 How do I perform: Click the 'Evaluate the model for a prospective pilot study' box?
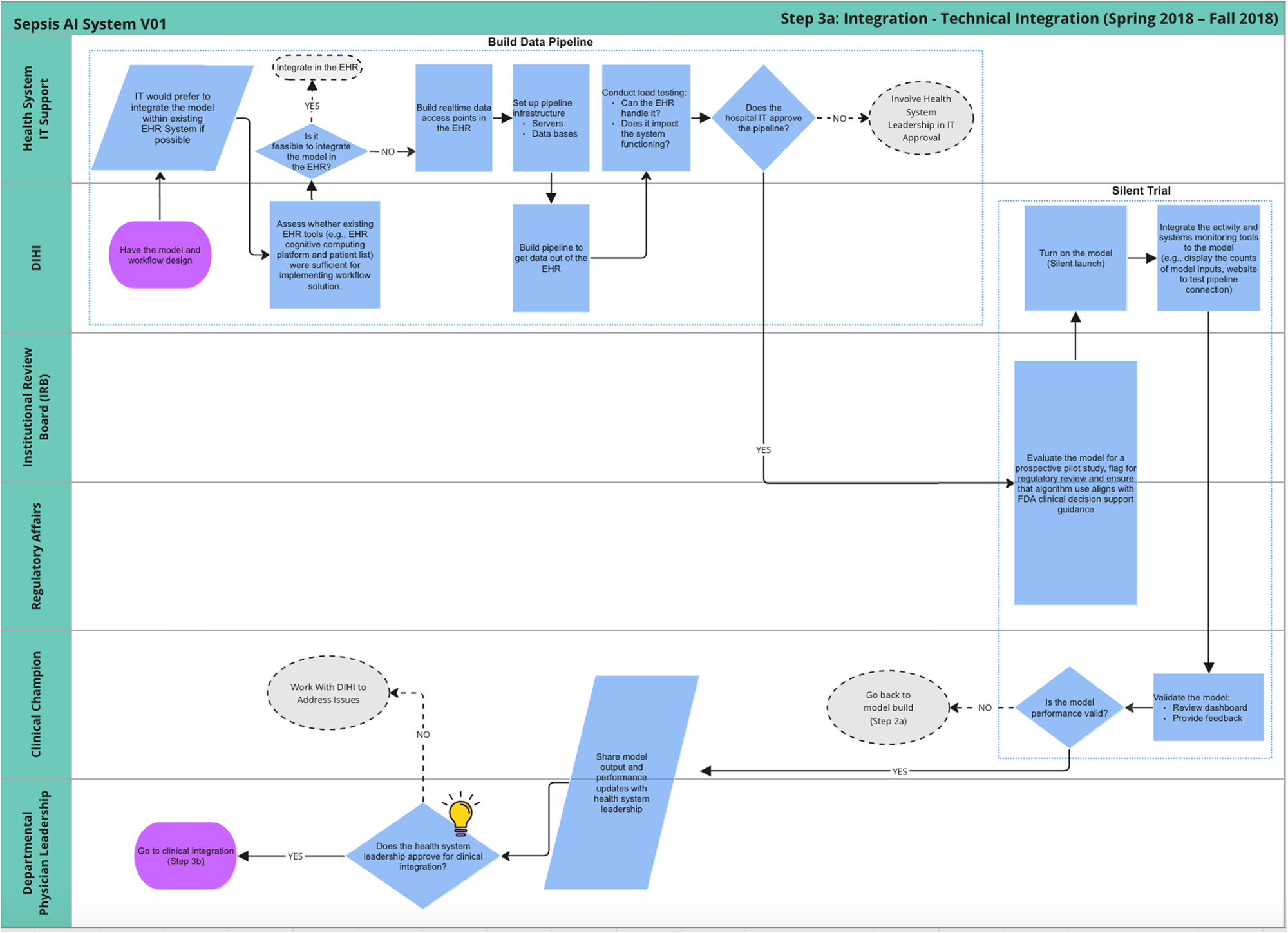coord(1075,483)
